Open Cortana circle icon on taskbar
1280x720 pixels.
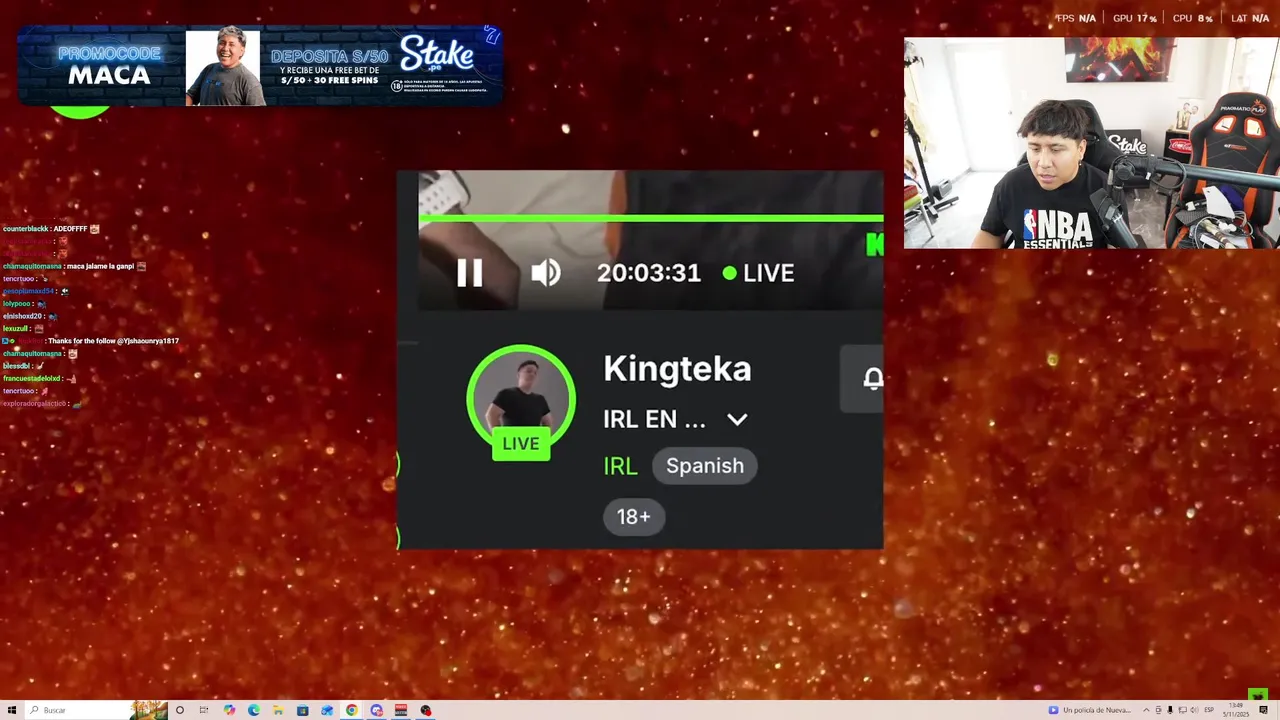pyautogui.click(x=180, y=710)
